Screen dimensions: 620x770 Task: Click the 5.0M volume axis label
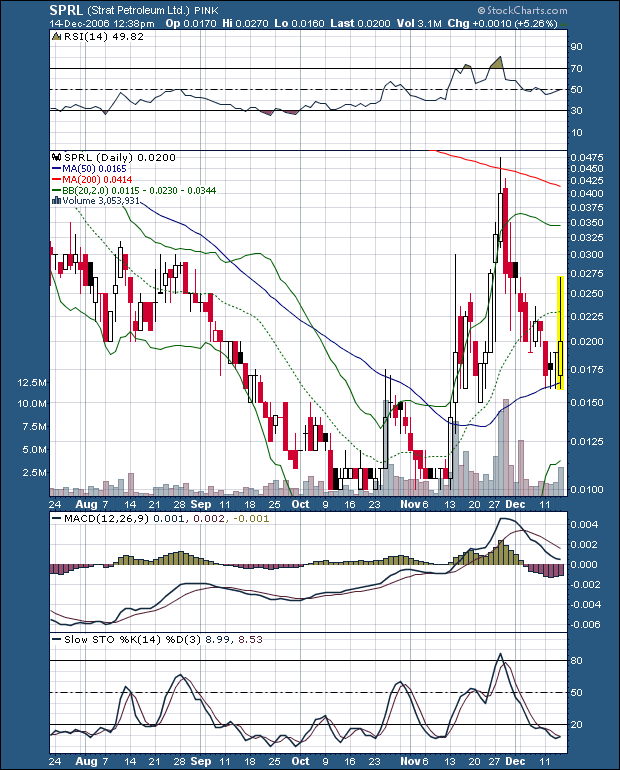[34, 450]
